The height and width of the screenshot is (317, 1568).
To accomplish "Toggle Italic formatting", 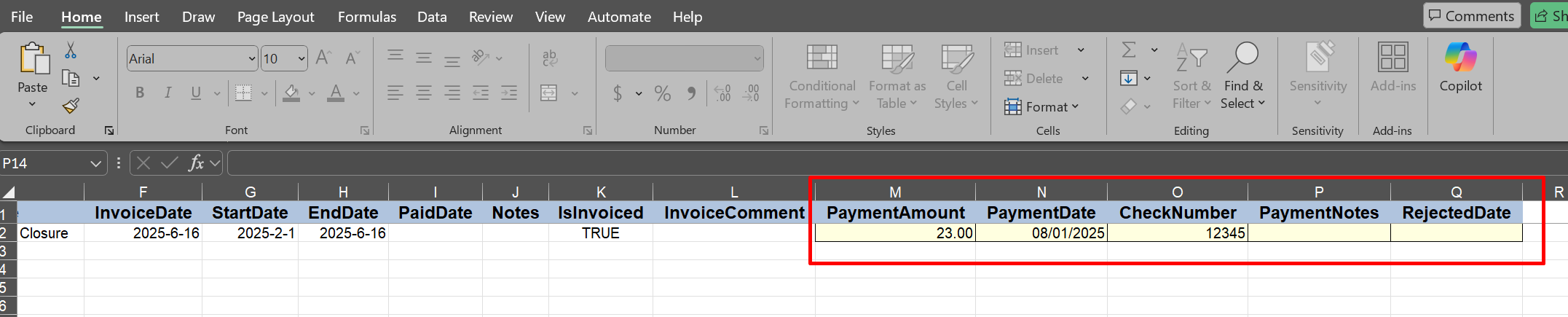I will coord(168,93).
